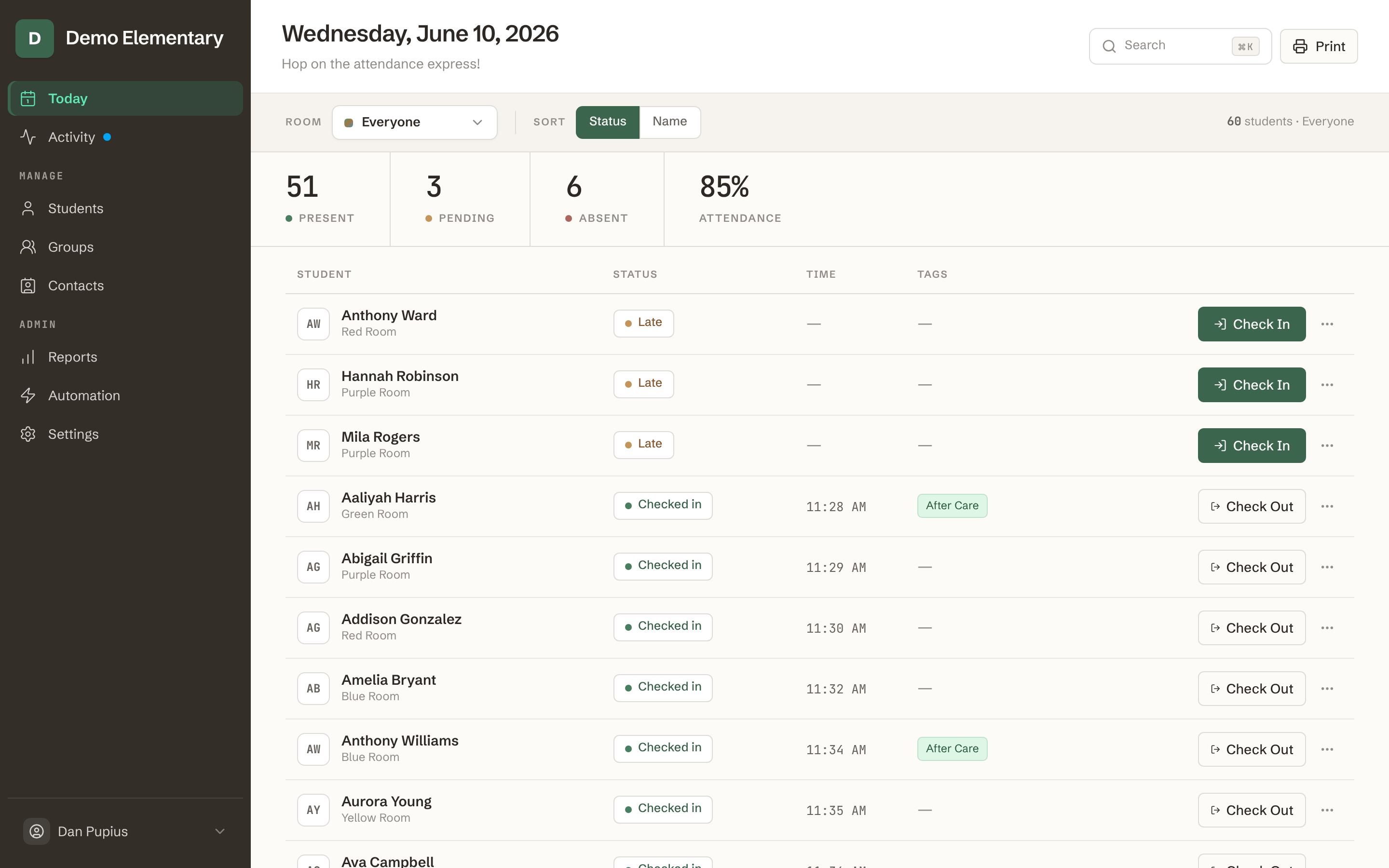Click the Students person icon
This screenshot has width=1389, height=868.
click(28, 208)
